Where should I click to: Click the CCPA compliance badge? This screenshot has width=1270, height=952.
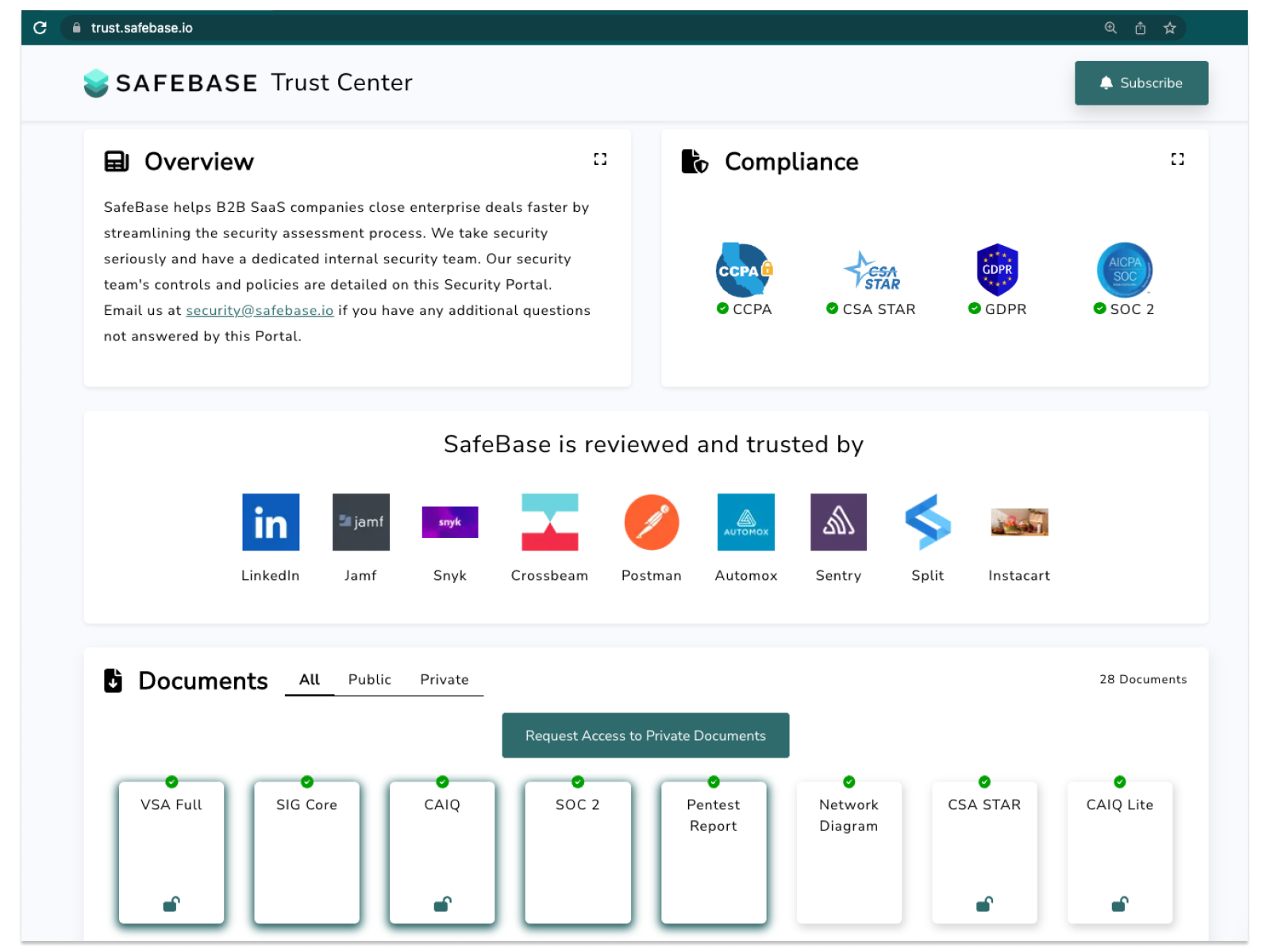pos(744,272)
